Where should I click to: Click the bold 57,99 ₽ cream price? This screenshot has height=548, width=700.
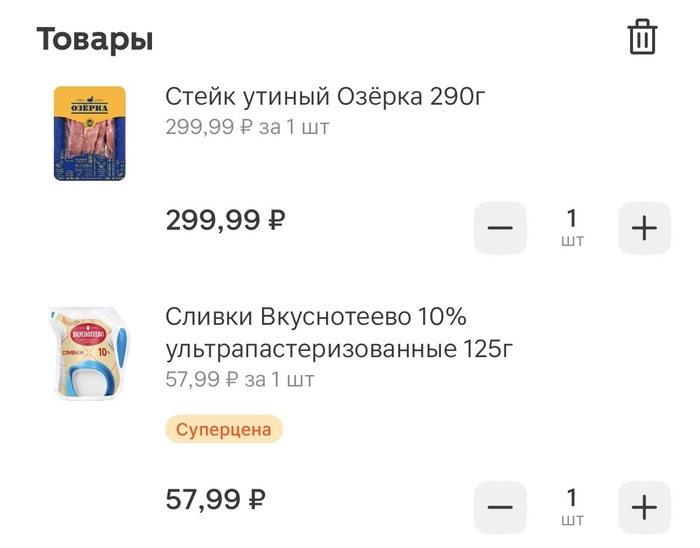click(x=215, y=498)
